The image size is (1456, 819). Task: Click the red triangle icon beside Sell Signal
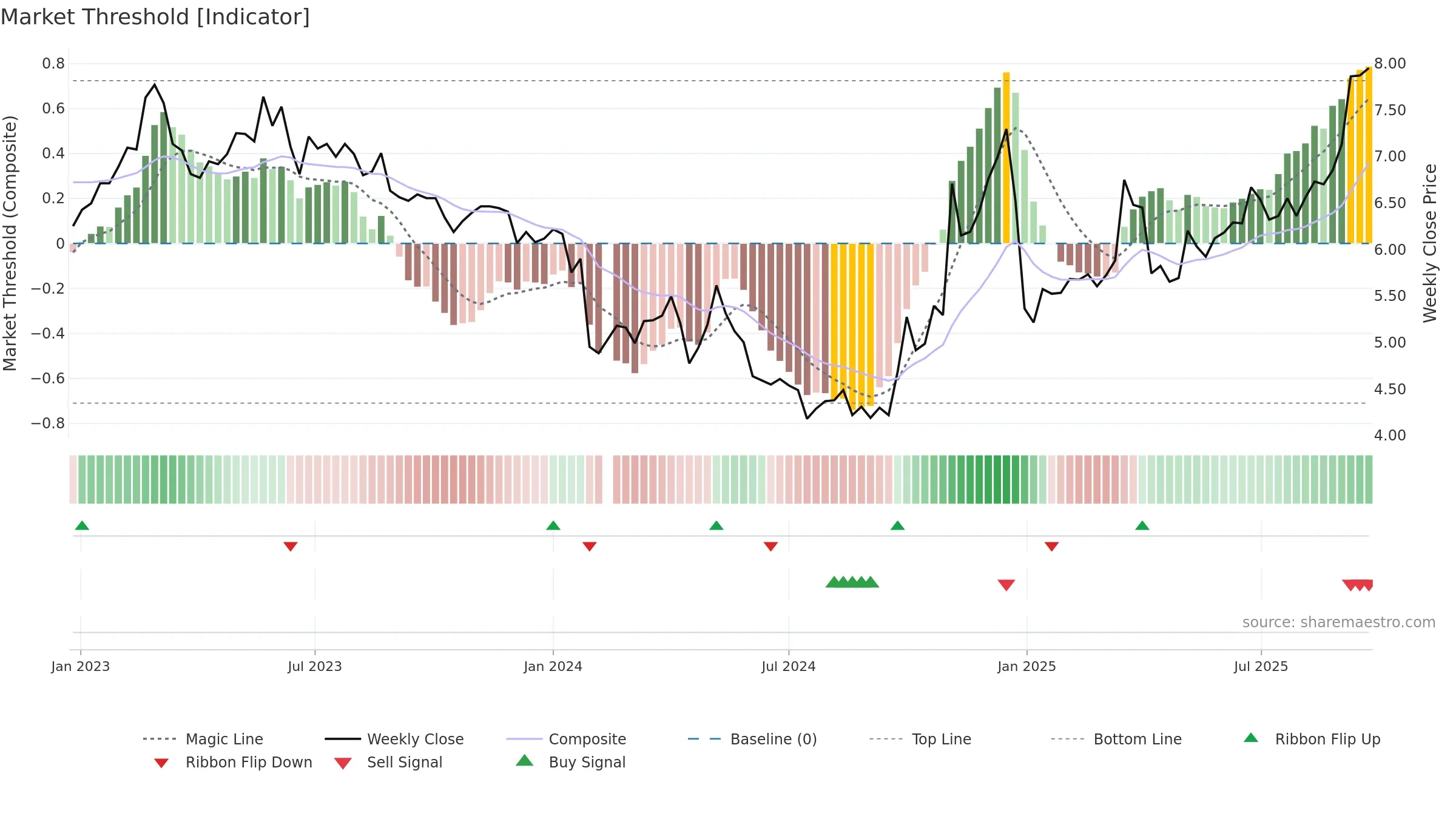click(x=343, y=763)
